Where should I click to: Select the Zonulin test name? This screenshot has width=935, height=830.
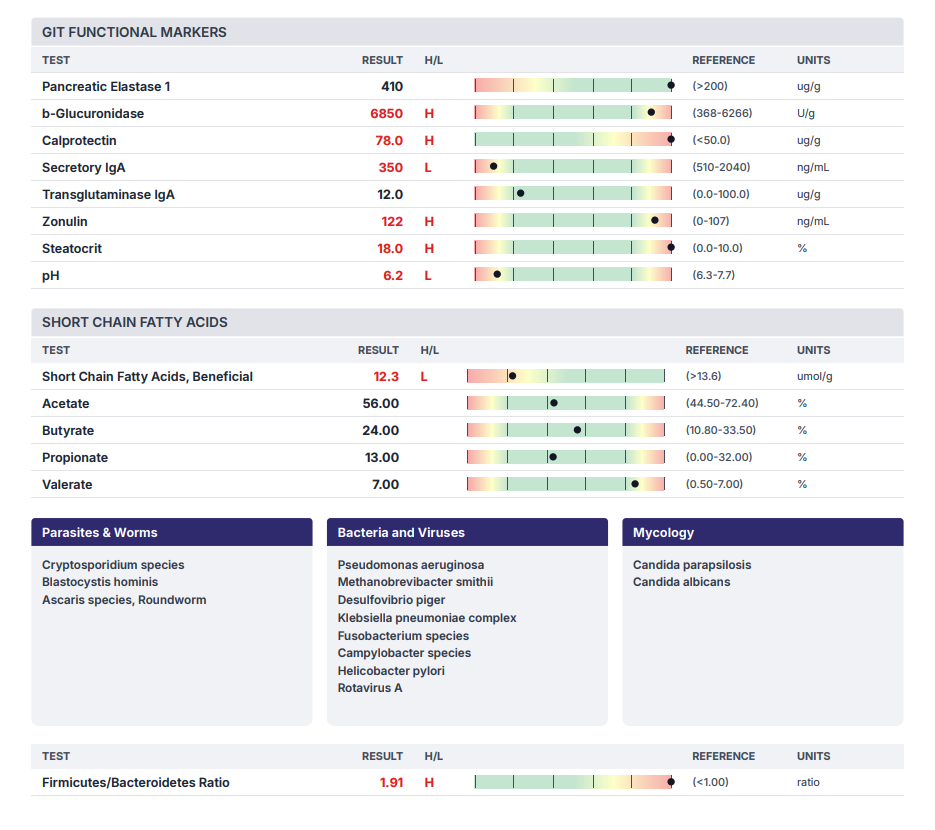(x=64, y=222)
